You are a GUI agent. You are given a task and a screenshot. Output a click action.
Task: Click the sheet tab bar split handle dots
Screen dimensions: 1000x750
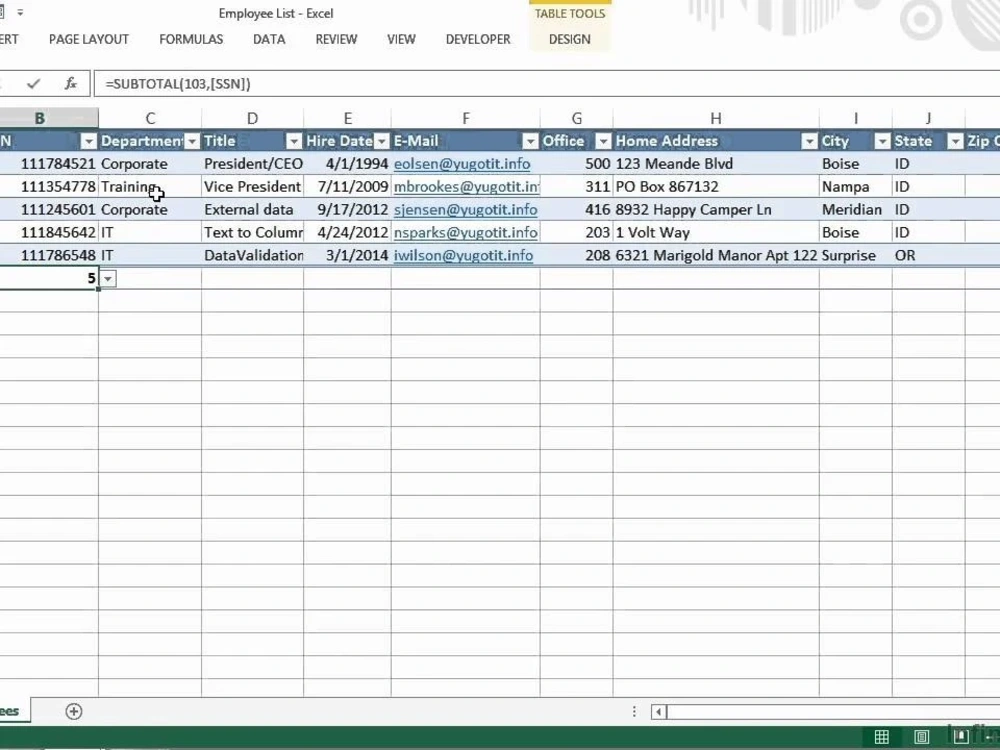pos(634,711)
